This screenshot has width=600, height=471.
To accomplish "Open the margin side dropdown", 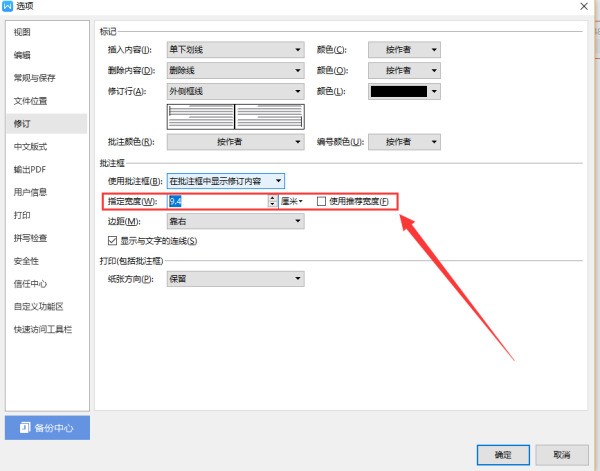I will click(234, 221).
